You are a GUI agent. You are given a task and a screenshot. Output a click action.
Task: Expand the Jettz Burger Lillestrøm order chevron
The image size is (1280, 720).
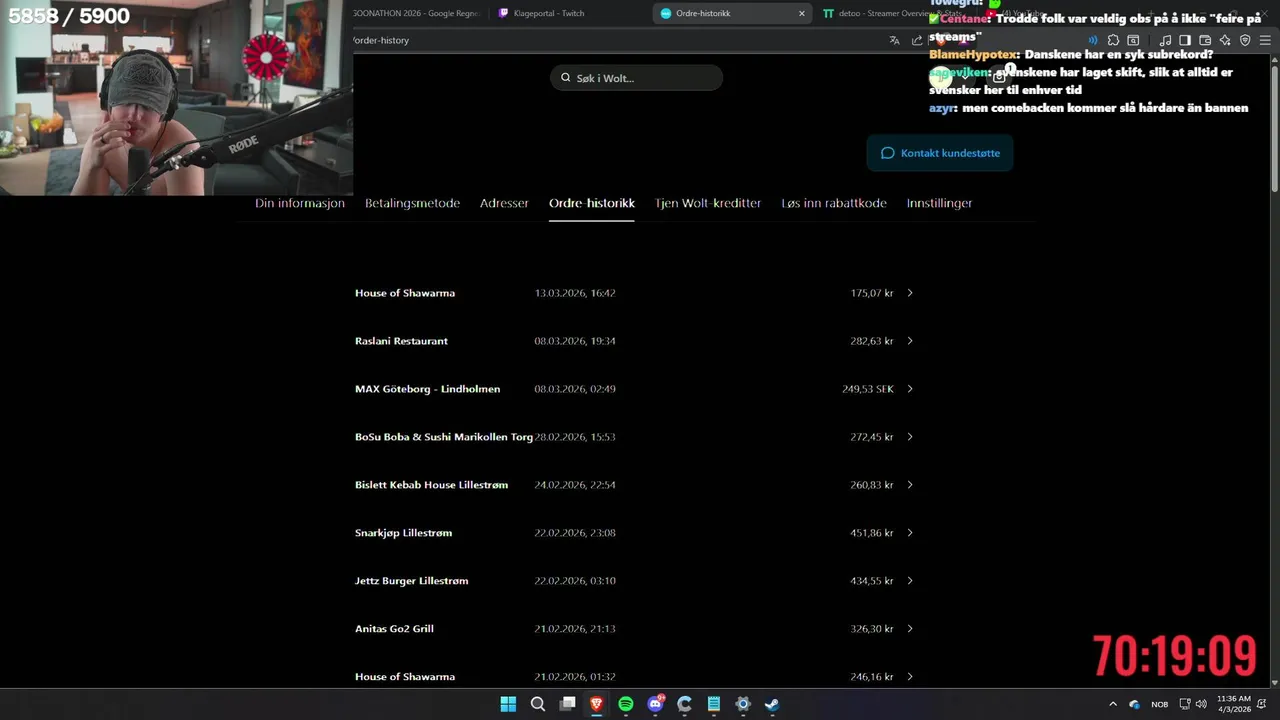910,581
